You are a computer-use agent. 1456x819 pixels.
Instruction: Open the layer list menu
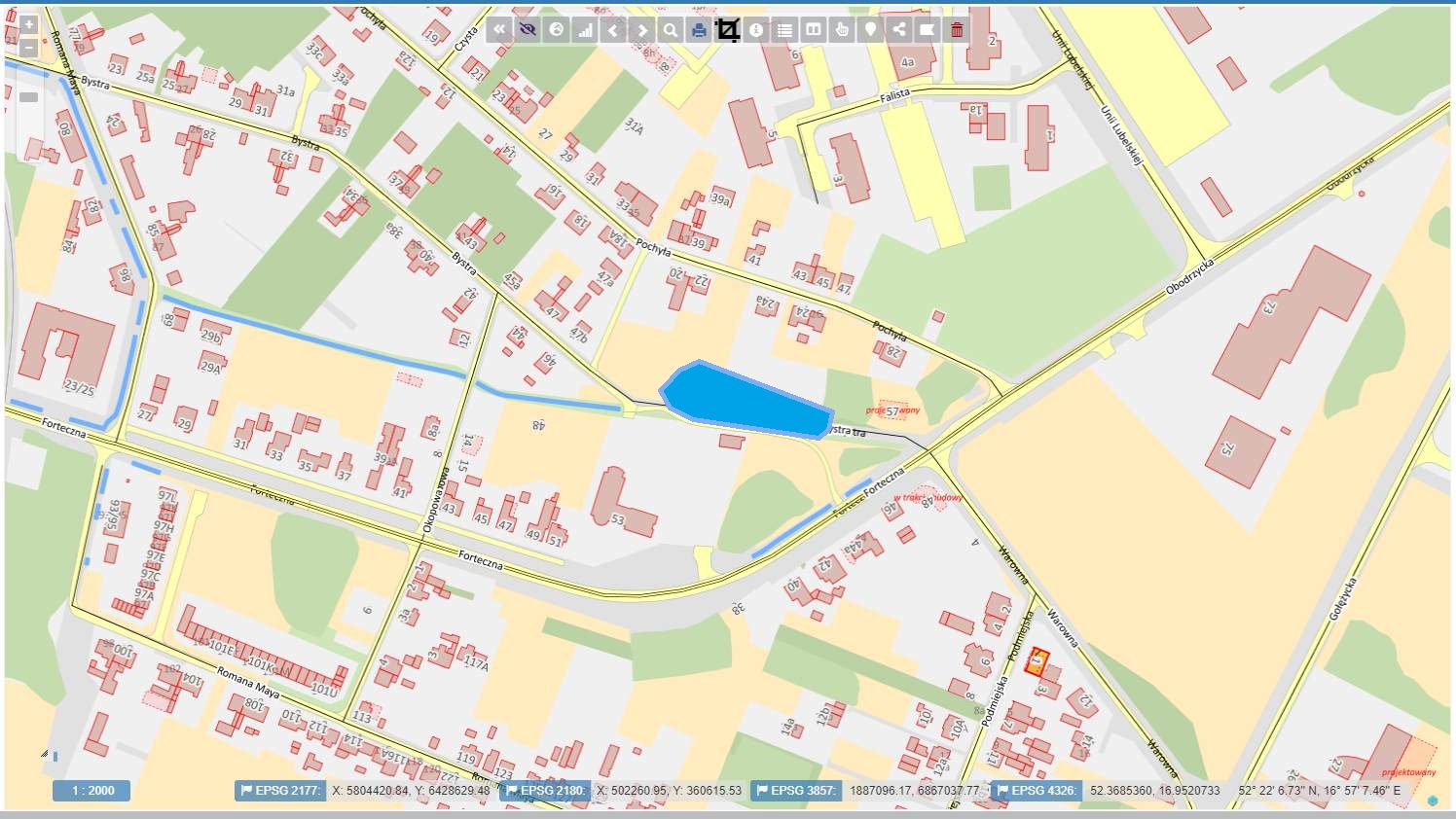tap(784, 30)
